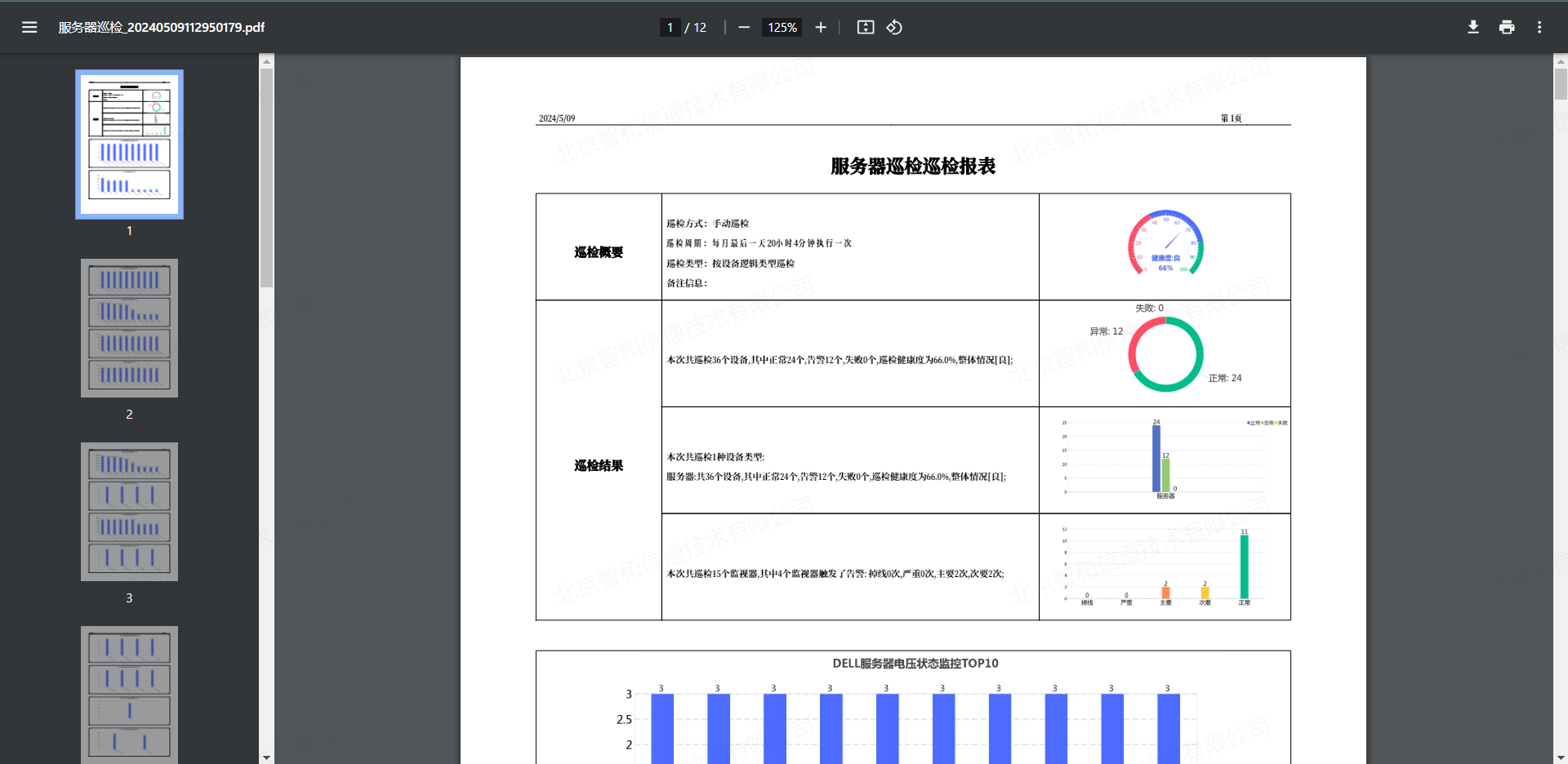This screenshot has height=764, width=1568.
Task: Click the page number input field
Action: click(670, 27)
